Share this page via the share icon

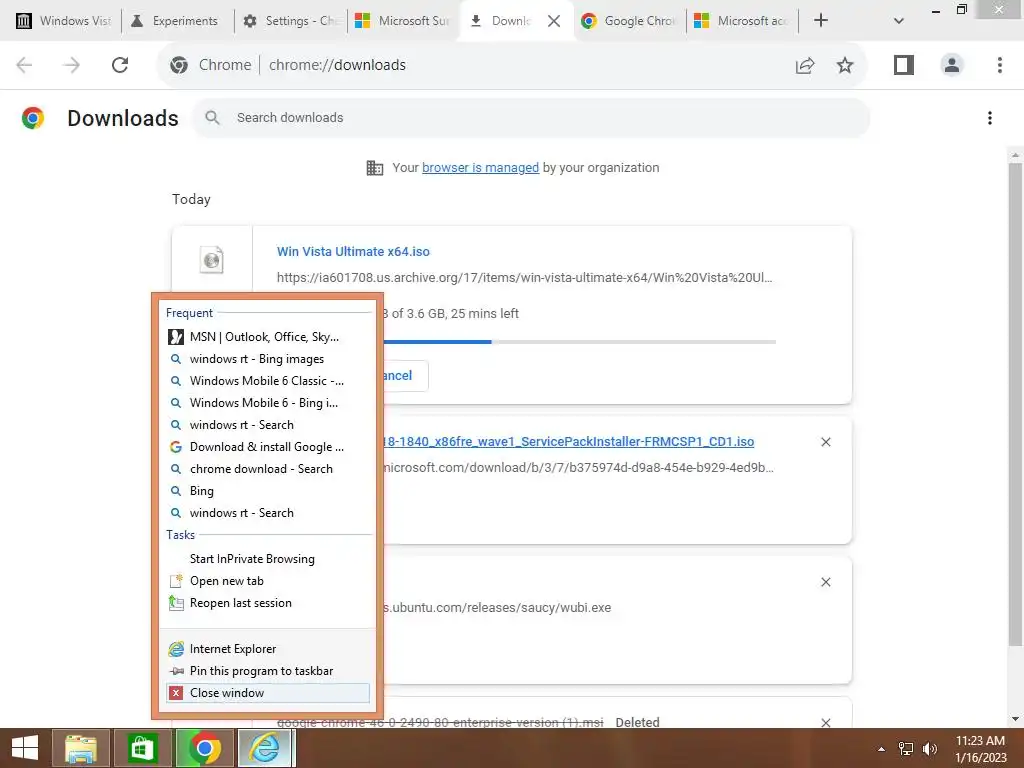pyautogui.click(x=805, y=65)
